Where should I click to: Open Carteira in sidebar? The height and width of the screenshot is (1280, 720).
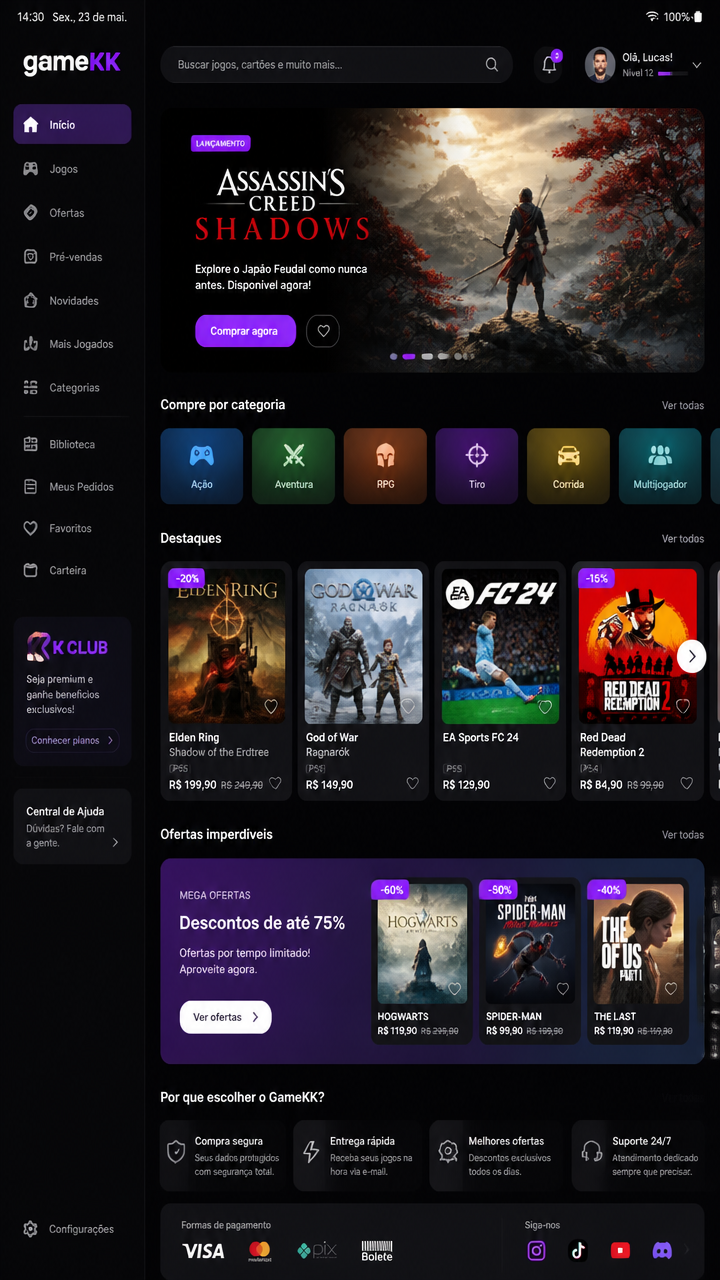click(72, 570)
